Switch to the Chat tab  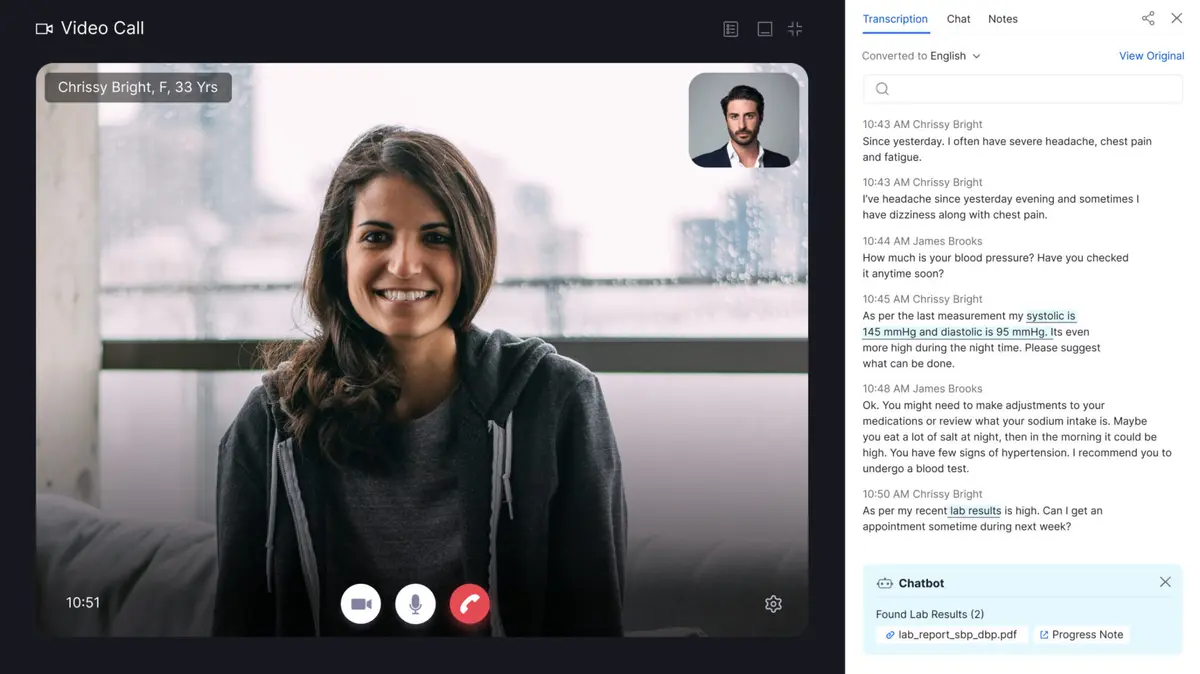[958, 19]
